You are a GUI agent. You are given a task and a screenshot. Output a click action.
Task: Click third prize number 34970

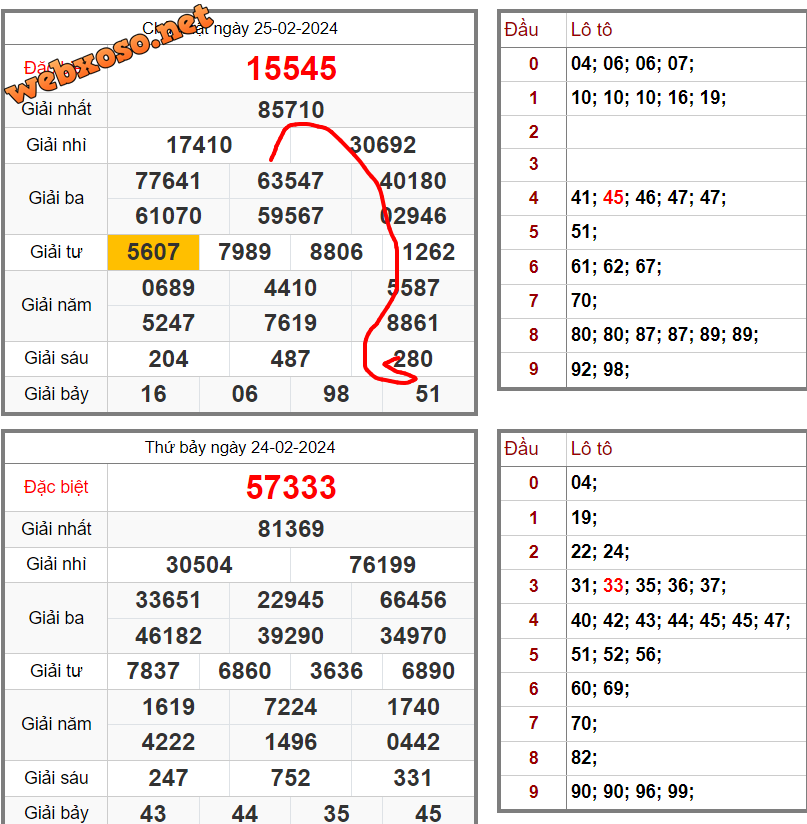click(413, 636)
